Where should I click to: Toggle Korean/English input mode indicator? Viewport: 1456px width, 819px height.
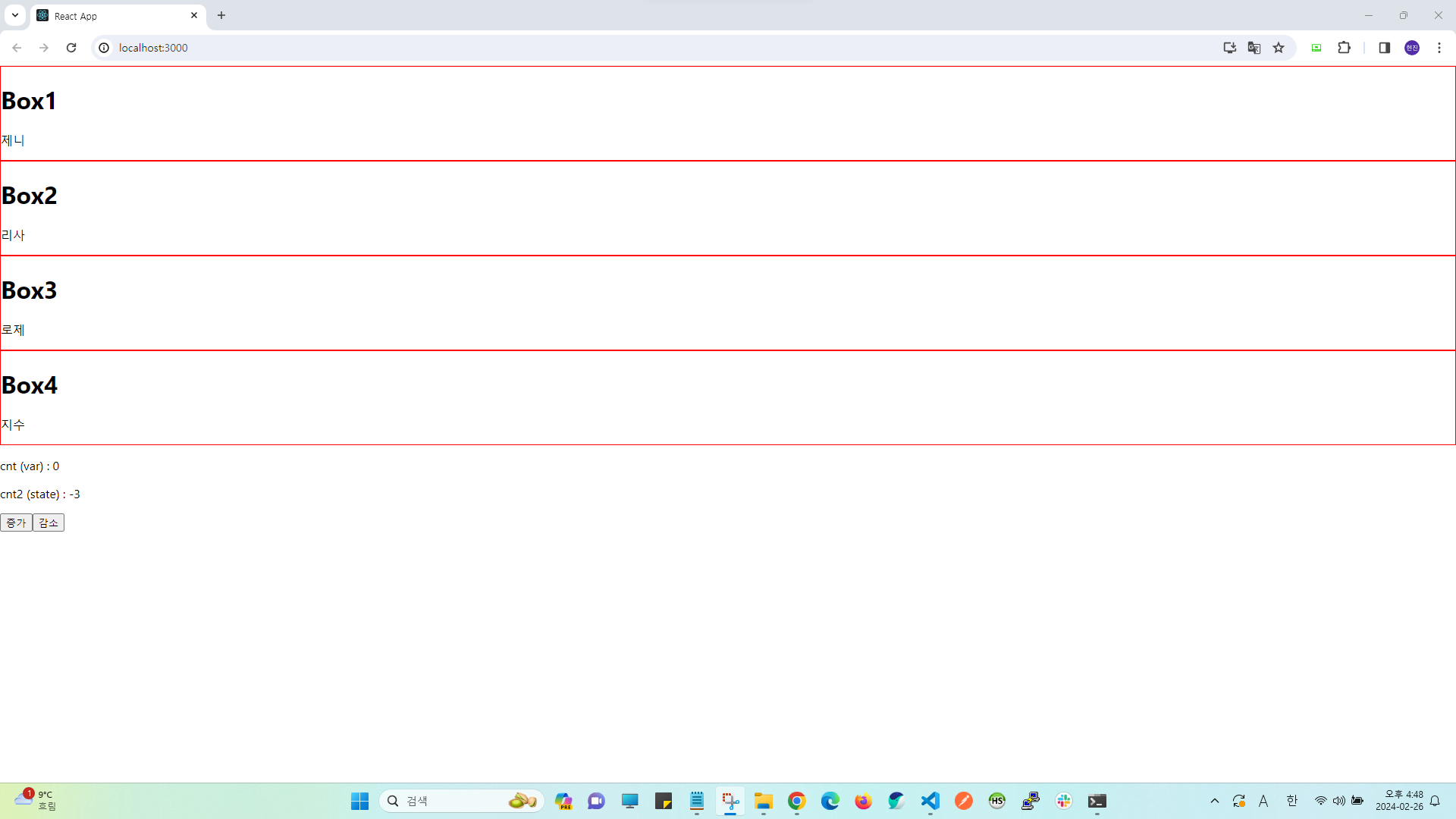coord(1291,801)
